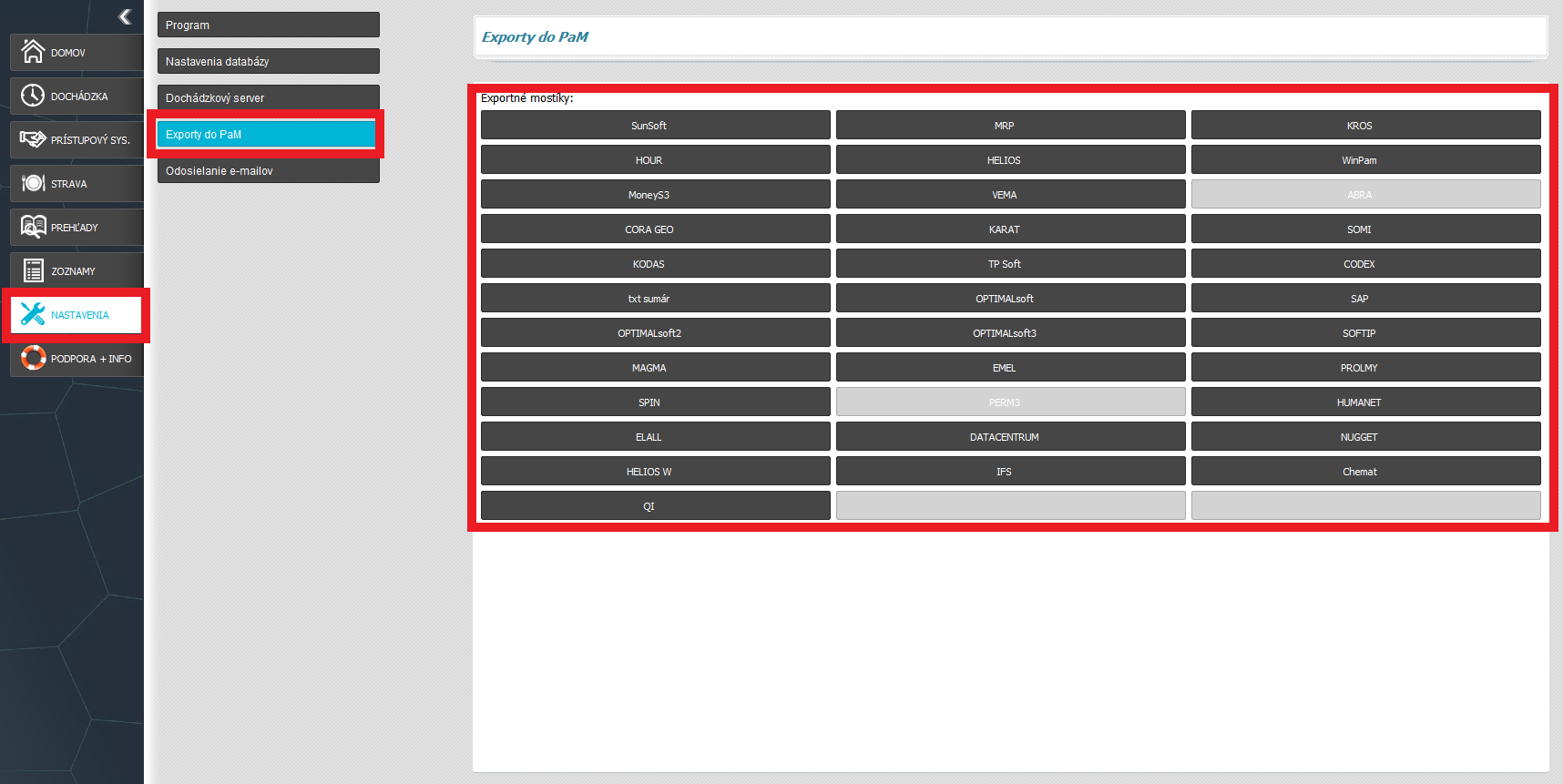
Task: Choose the EMEL export bridge
Action: 1011,367
